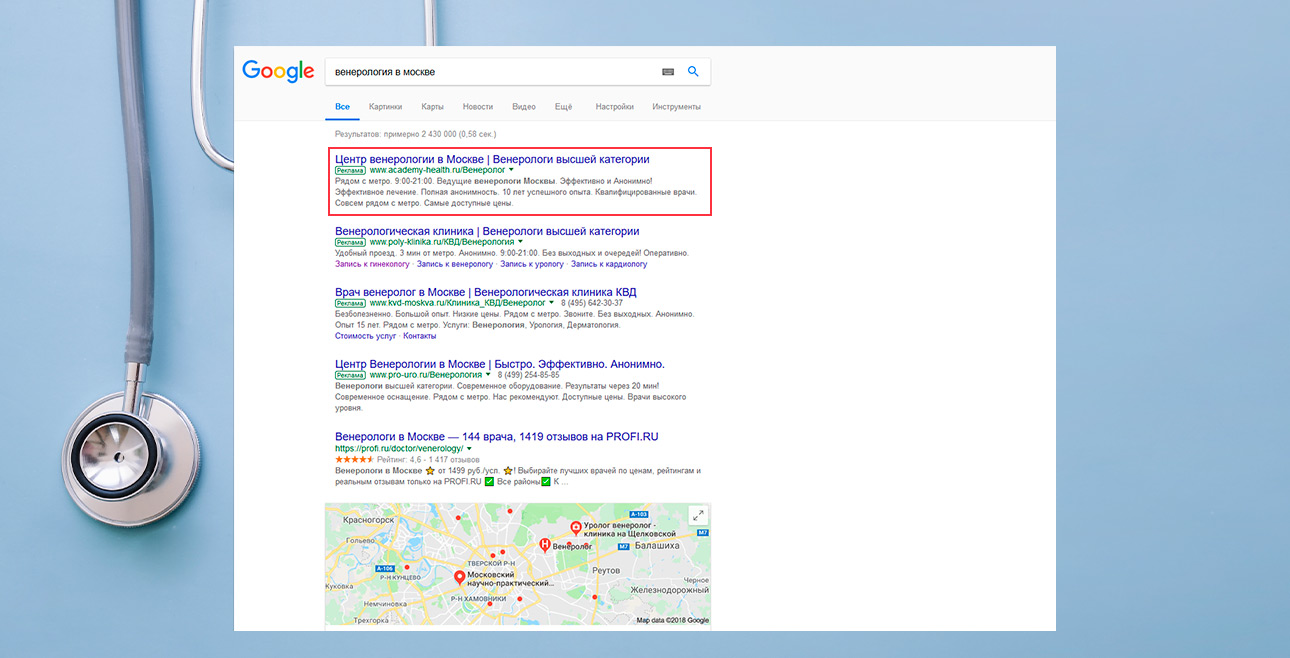
Task: Click the Венеролог map marker
Action: pos(545,545)
